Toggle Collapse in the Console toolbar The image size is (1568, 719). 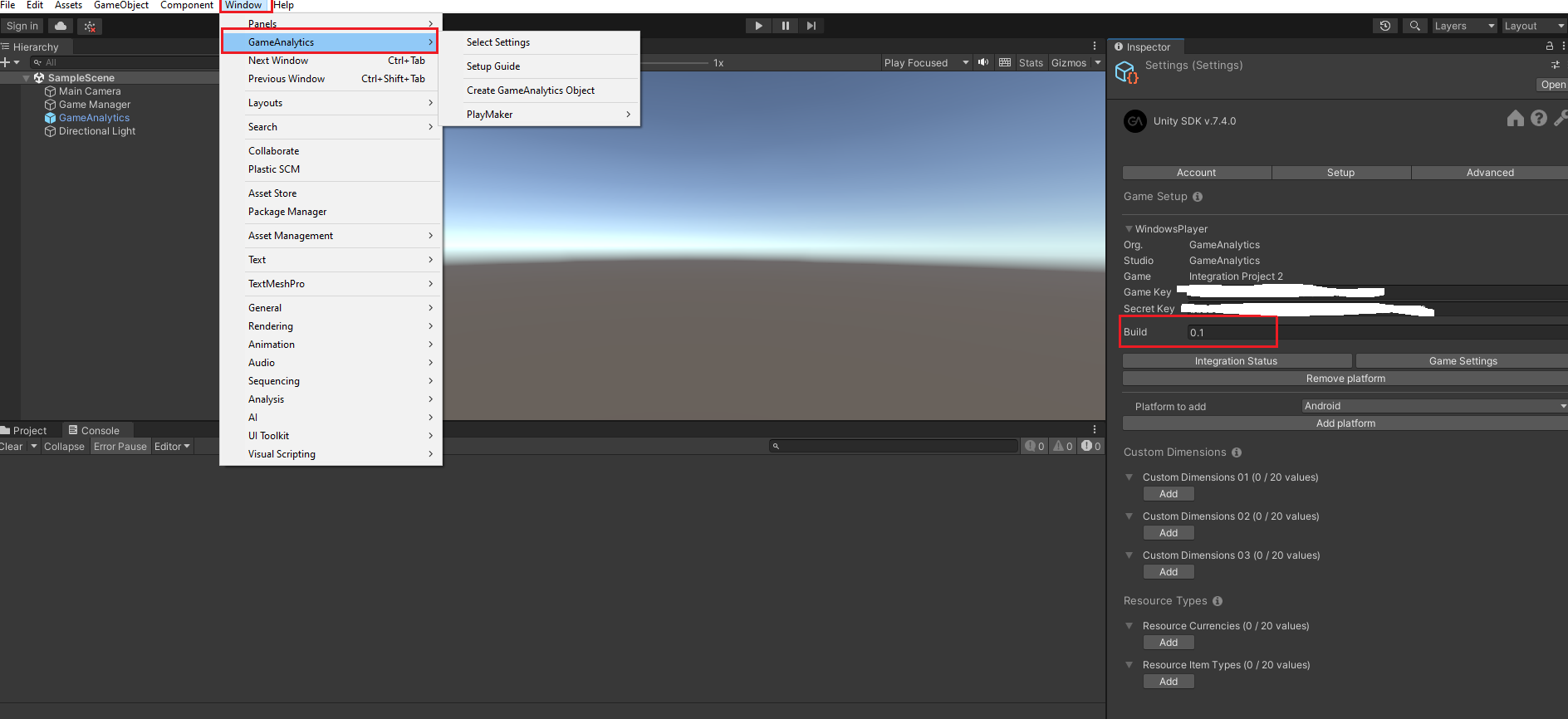tap(64, 447)
